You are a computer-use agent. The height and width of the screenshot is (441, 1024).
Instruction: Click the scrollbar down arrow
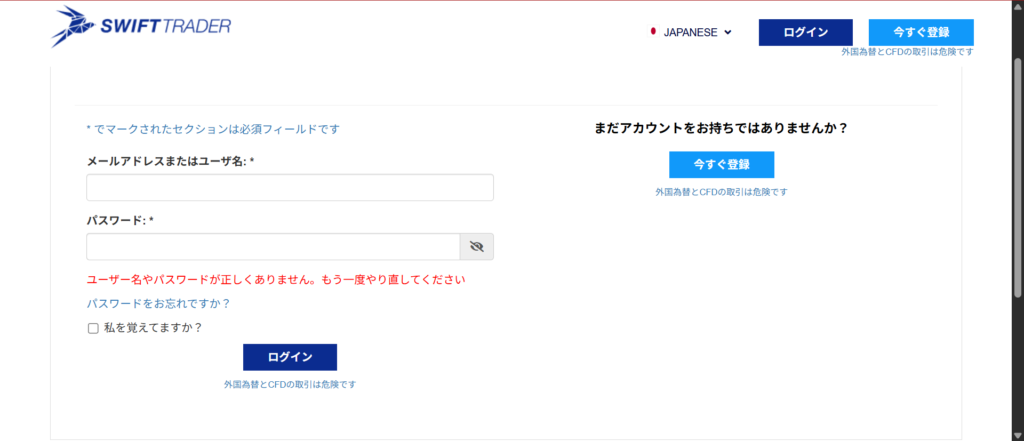pos(1015,433)
